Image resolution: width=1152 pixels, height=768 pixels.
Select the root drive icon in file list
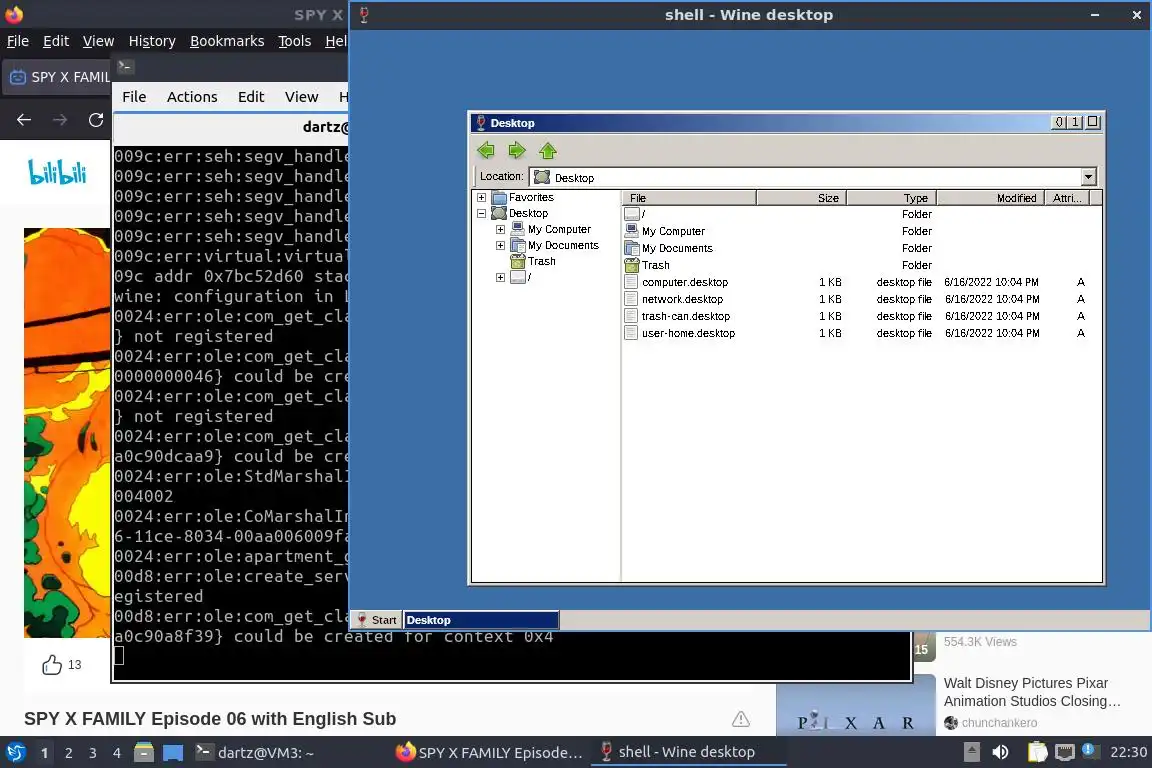point(631,214)
